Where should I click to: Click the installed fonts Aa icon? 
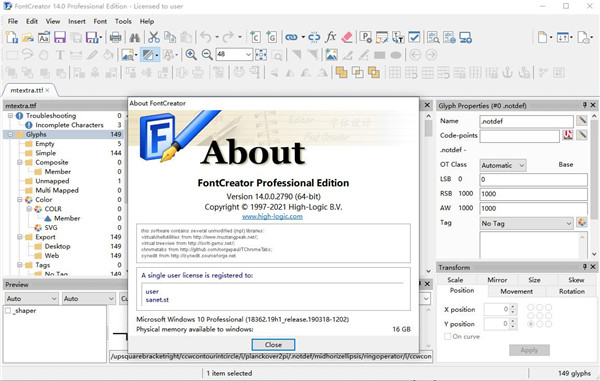tap(44, 37)
